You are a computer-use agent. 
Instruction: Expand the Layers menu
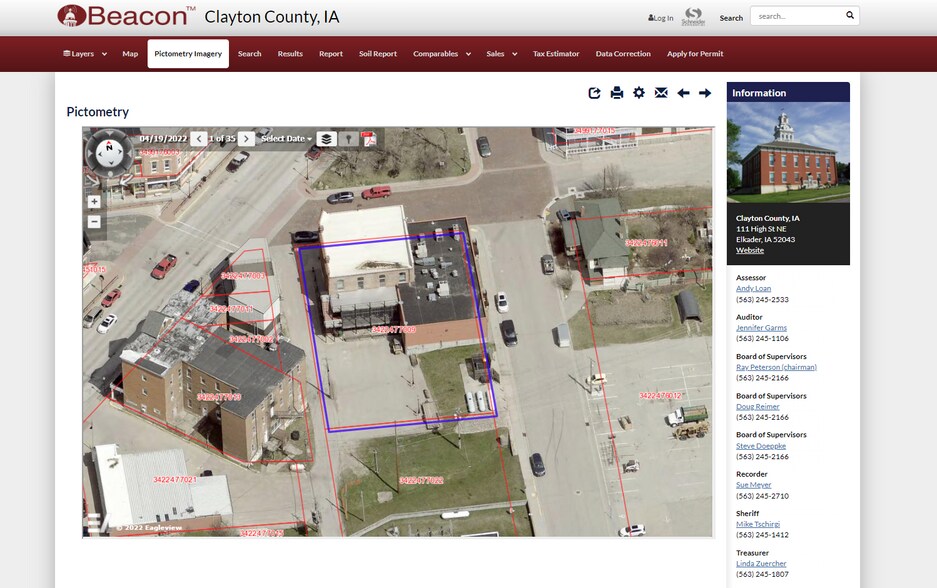85,54
